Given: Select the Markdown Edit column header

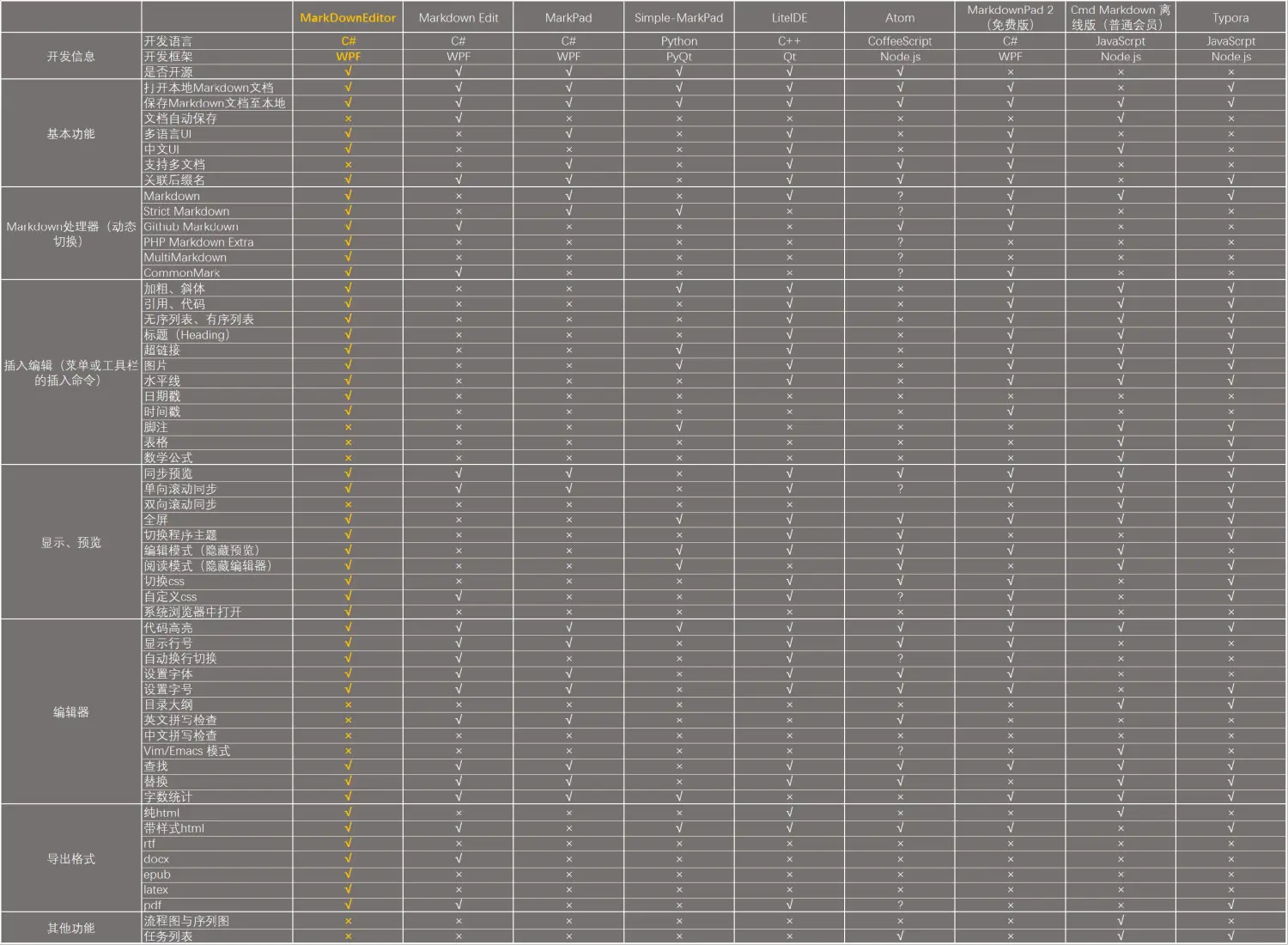Looking at the screenshot, I should (459, 17).
